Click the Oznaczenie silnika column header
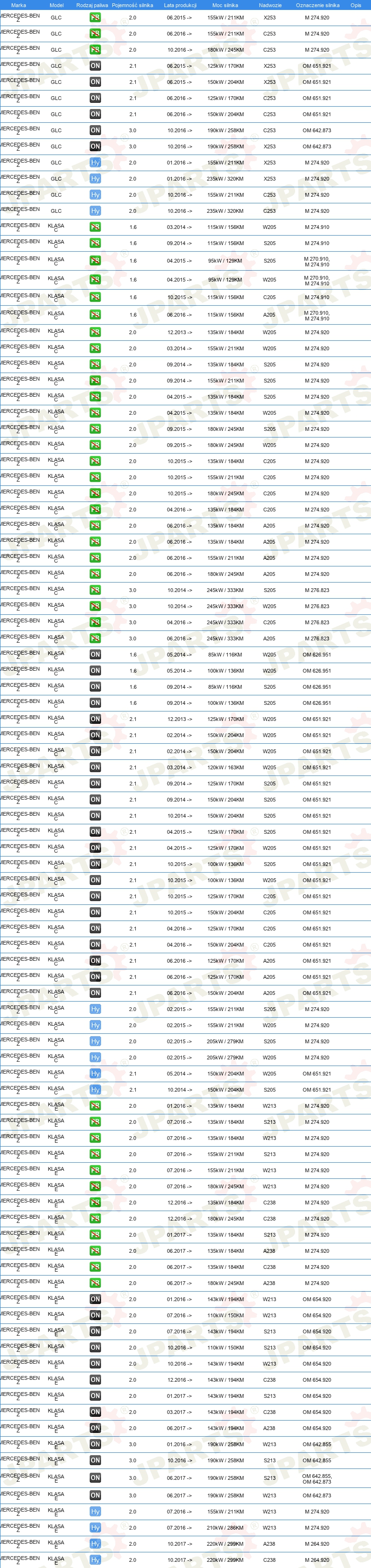Screen dimensions: 371x1568 (x=317, y=5)
